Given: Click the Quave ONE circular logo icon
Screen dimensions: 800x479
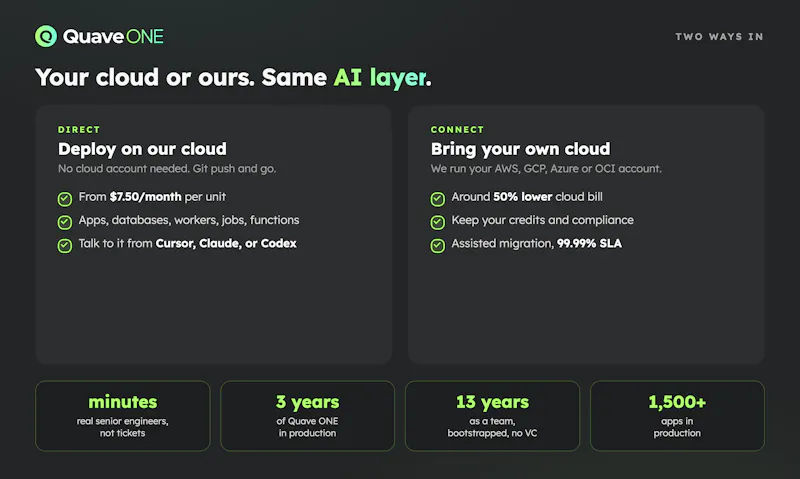Looking at the screenshot, I should pos(46,36).
